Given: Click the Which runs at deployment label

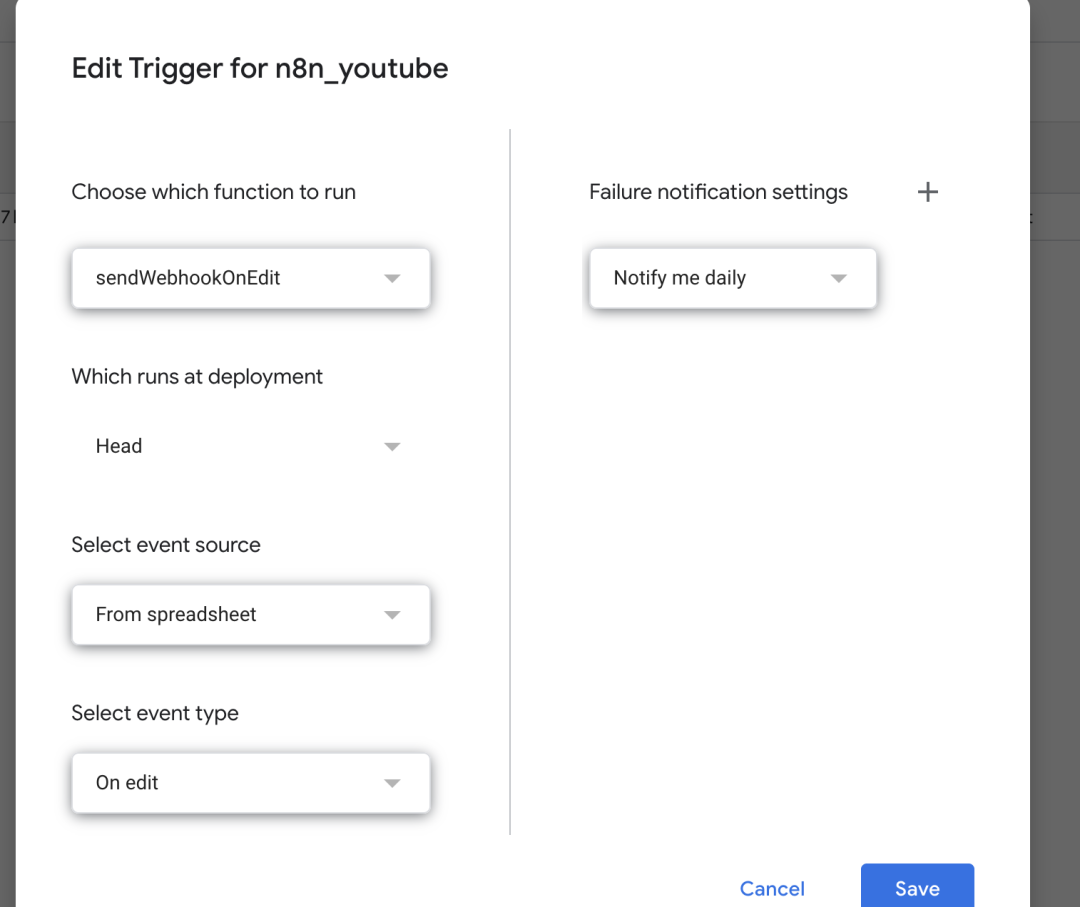Looking at the screenshot, I should (197, 377).
